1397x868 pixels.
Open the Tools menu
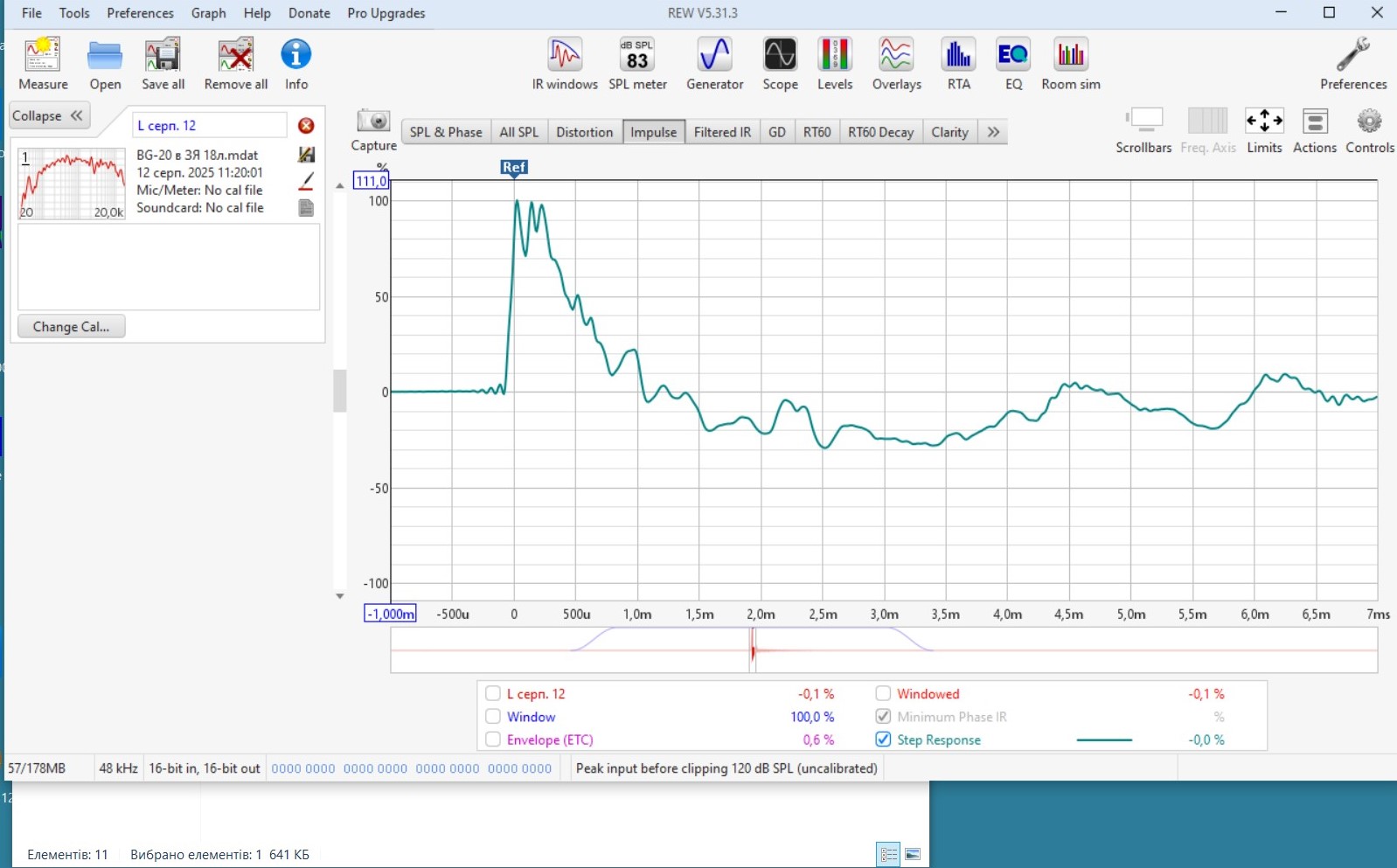(x=74, y=13)
